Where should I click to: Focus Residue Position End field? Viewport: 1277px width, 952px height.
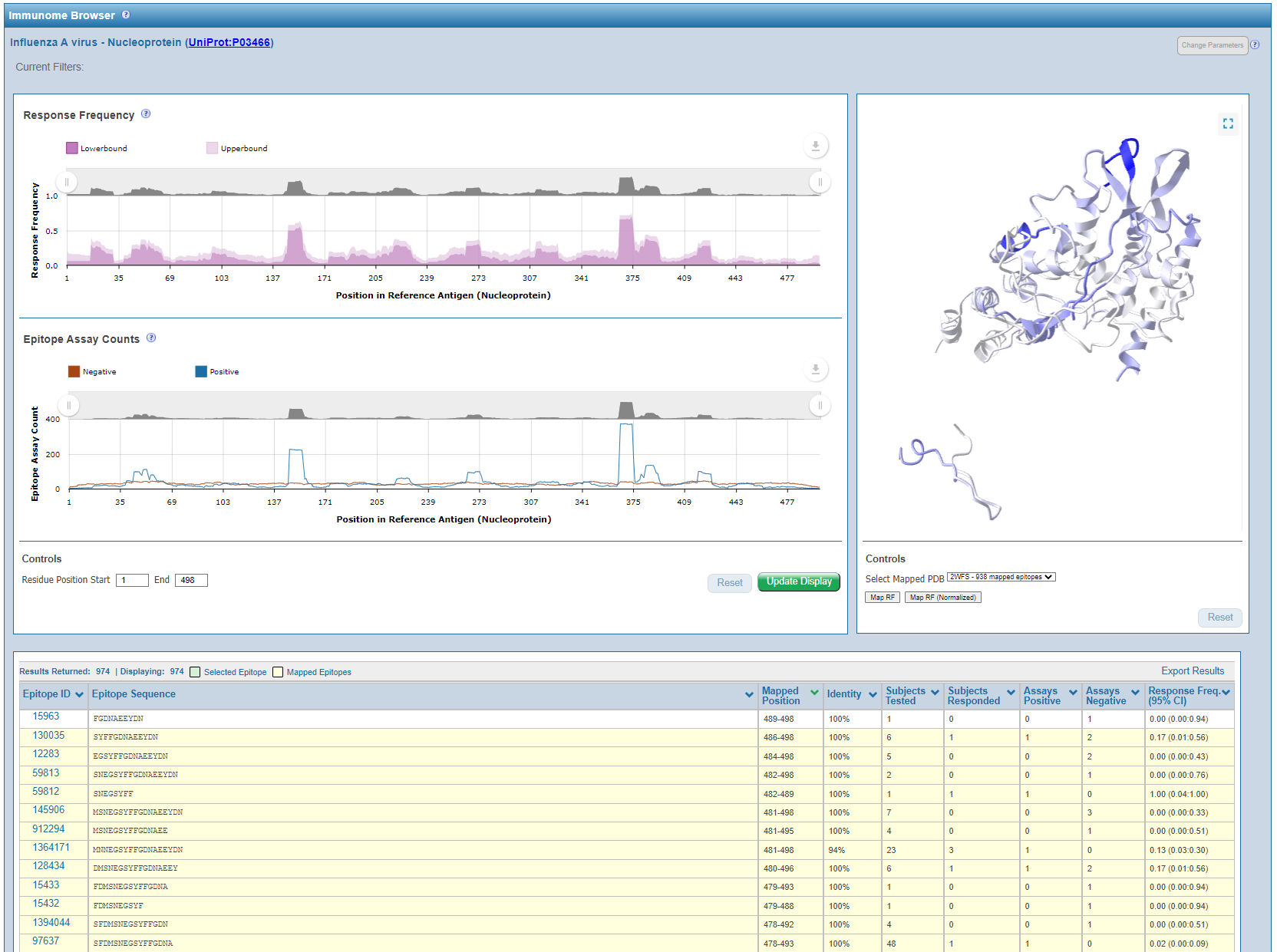click(x=191, y=580)
